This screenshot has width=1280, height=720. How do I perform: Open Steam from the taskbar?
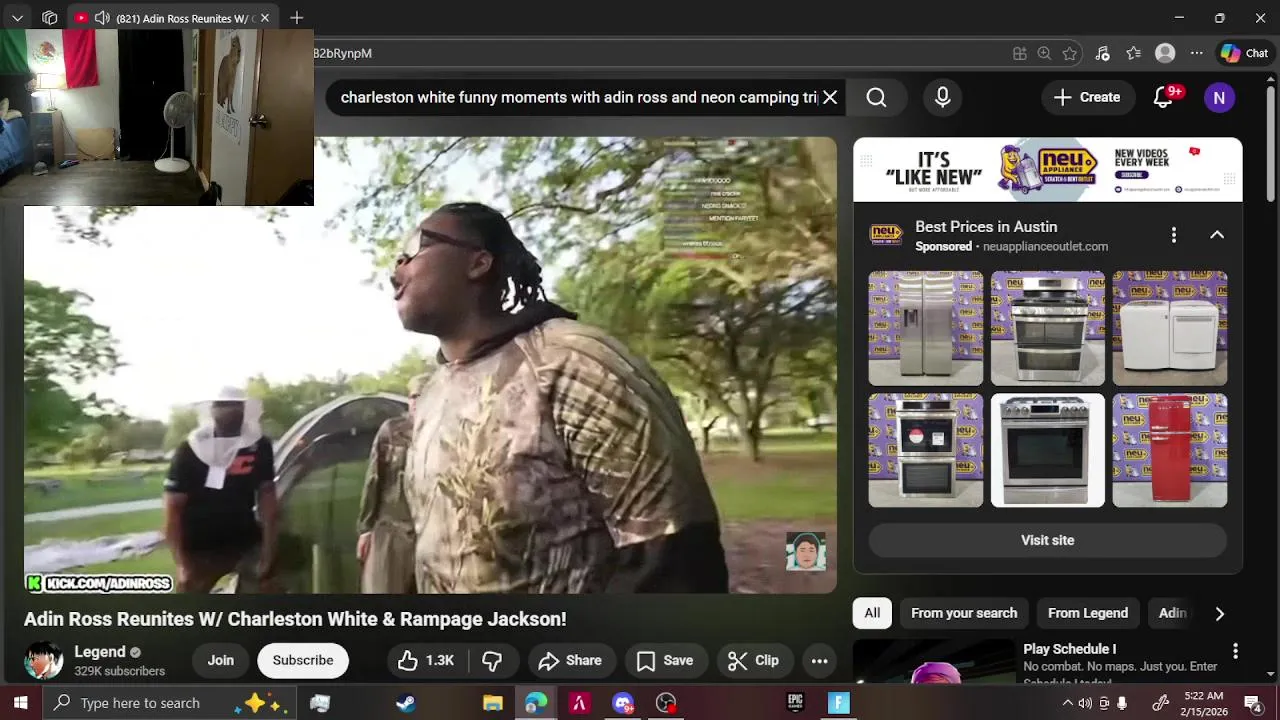click(x=406, y=703)
